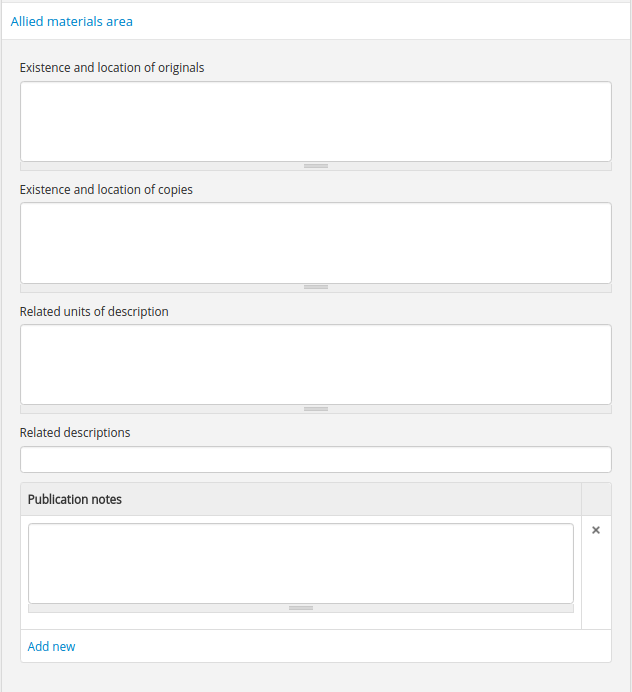Click blank table cell below the × icon

596,590
